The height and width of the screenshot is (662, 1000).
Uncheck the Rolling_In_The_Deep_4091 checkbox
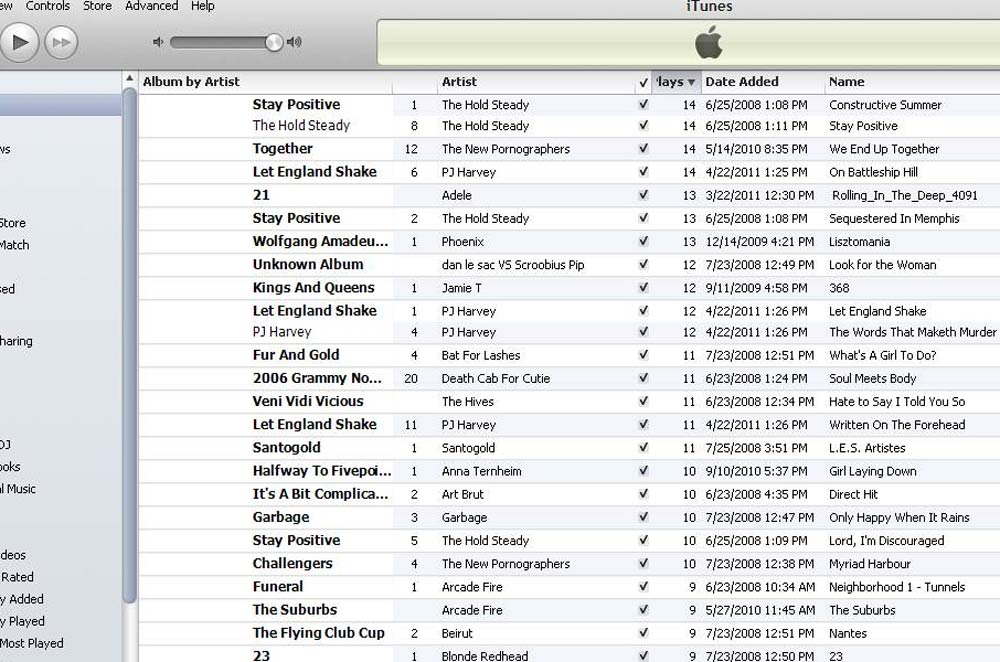pos(643,195)
